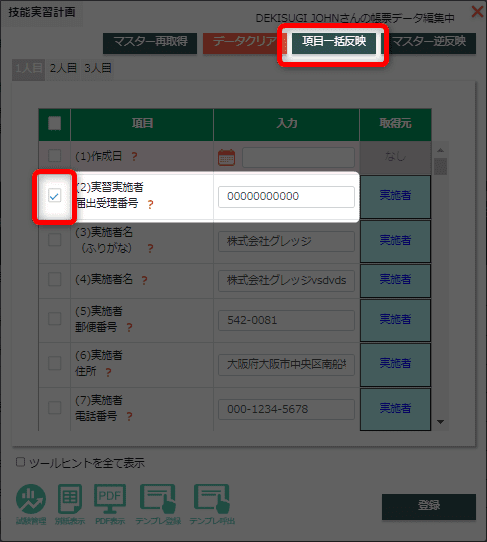Click the 登録 button

tap(429, 506)
